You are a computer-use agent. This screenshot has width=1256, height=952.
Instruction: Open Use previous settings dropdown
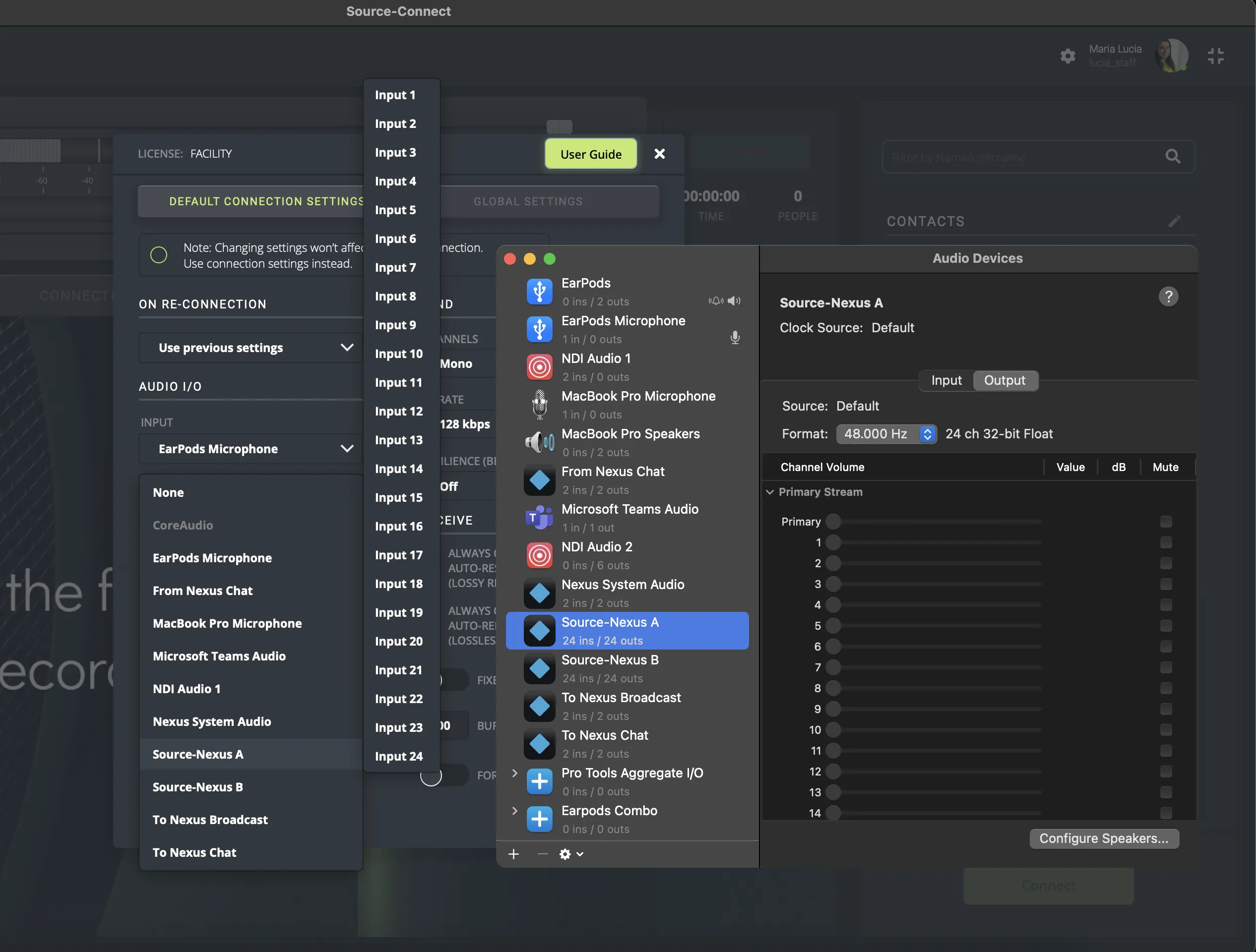click(x=251, y=348)
